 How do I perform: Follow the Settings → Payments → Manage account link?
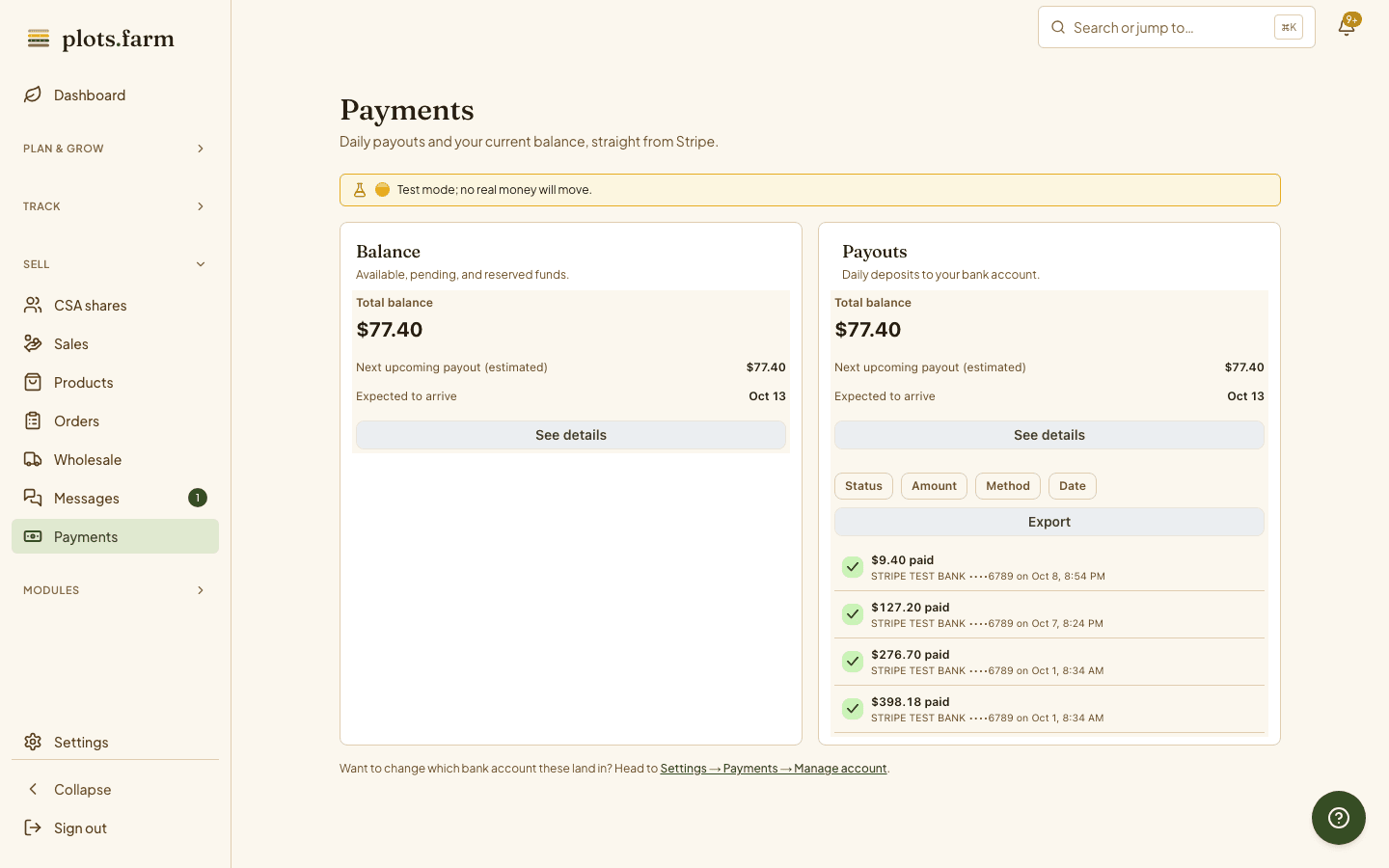pyautogui.click(x=774, y=769)
